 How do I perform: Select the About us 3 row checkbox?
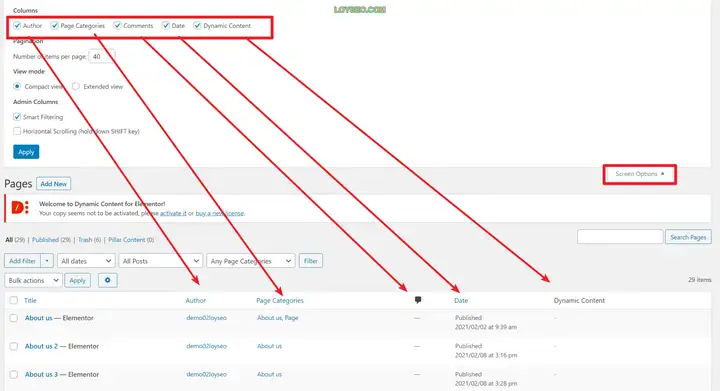[14, 374]
